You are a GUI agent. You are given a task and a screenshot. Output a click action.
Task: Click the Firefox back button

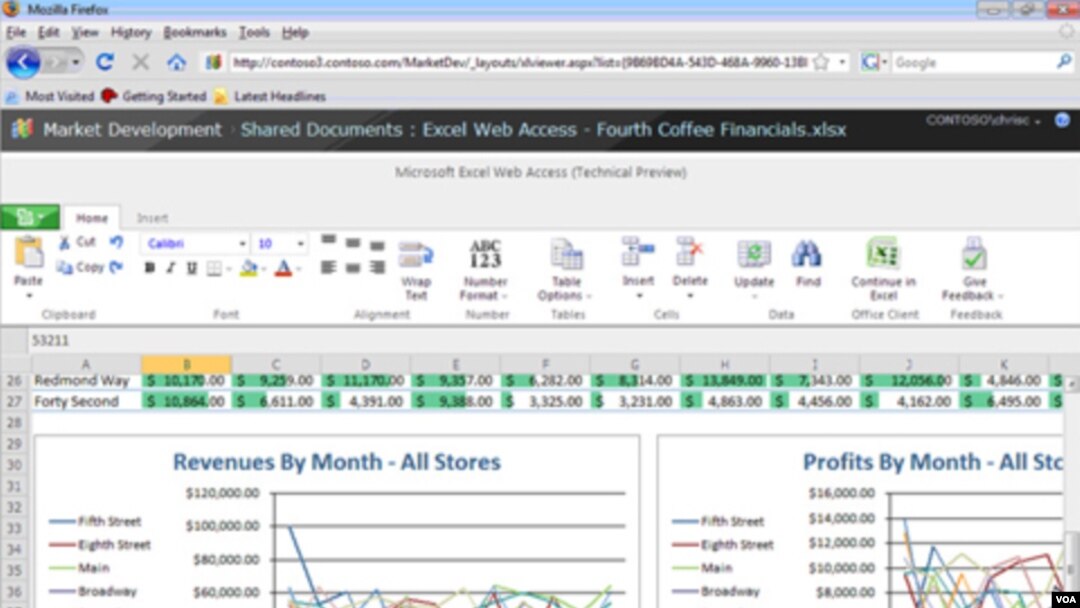click(x=23, y=63)
